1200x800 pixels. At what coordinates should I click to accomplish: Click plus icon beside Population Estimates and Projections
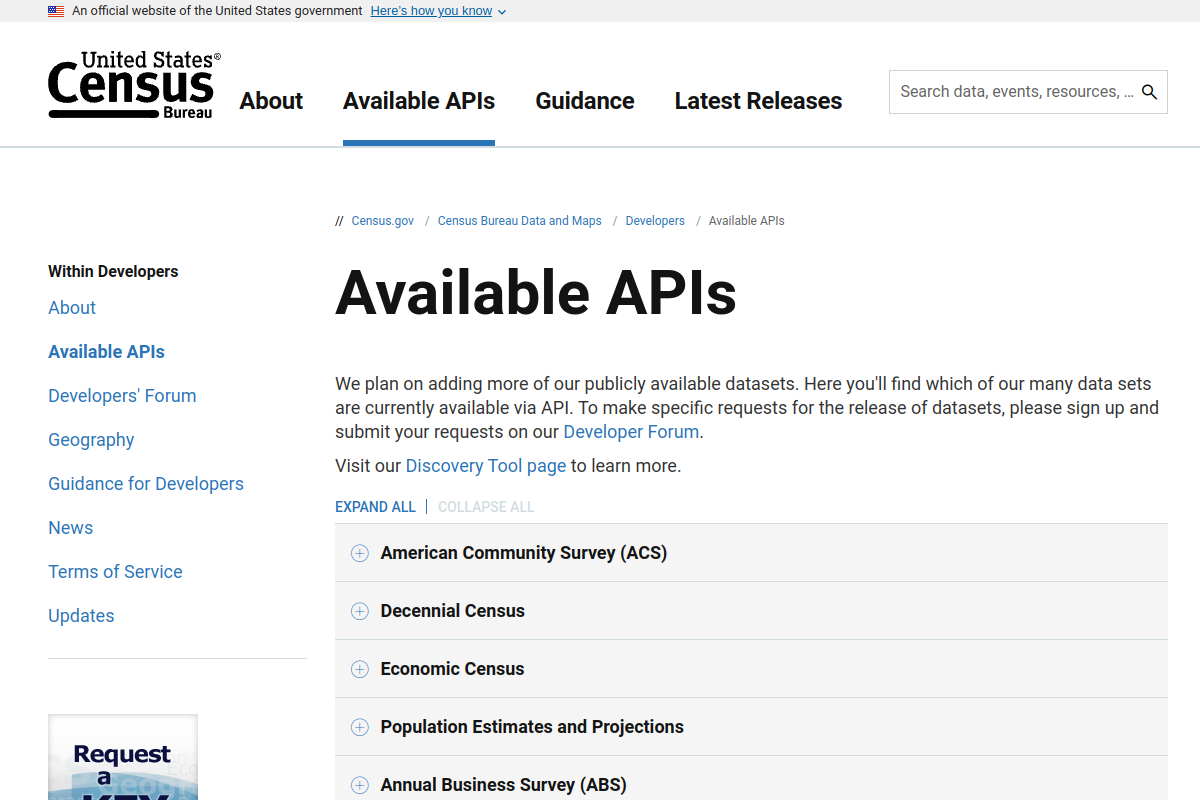[360, 727]
